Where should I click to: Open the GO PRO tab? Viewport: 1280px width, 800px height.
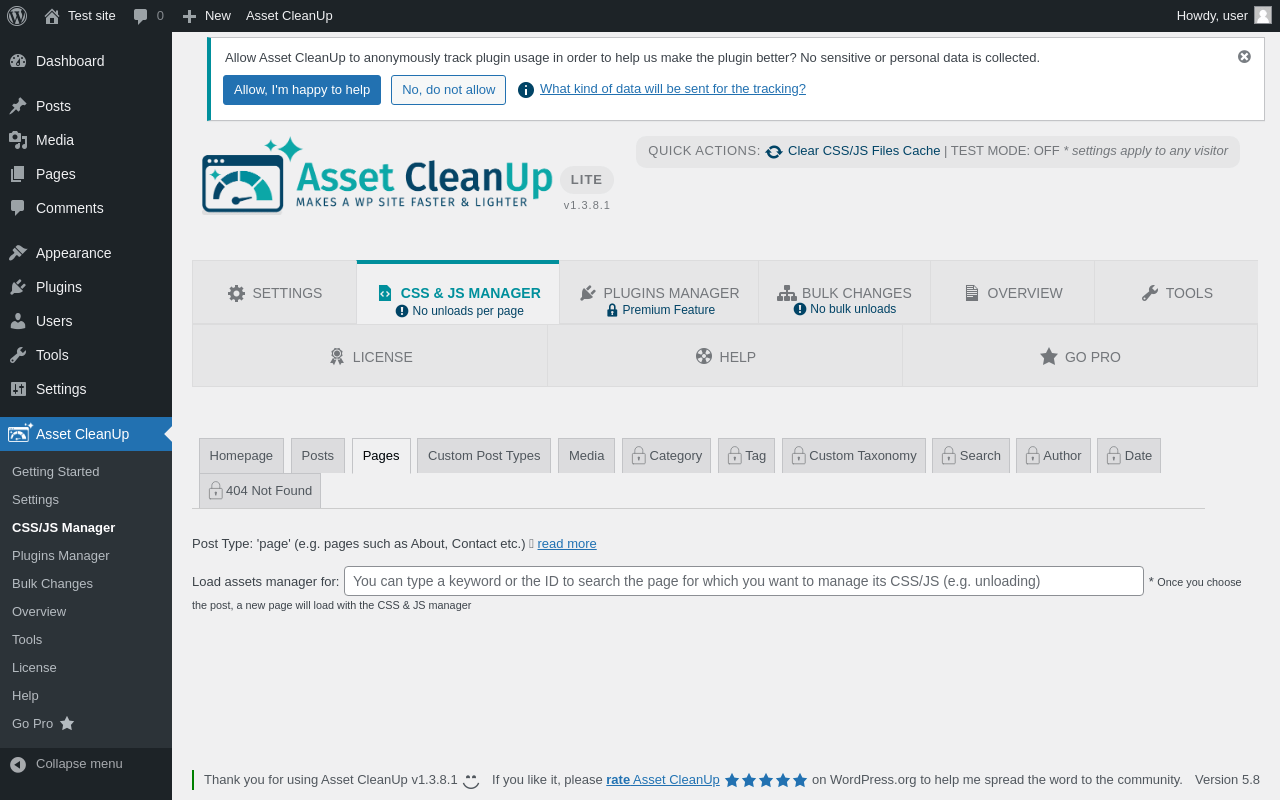(1080, 356)
